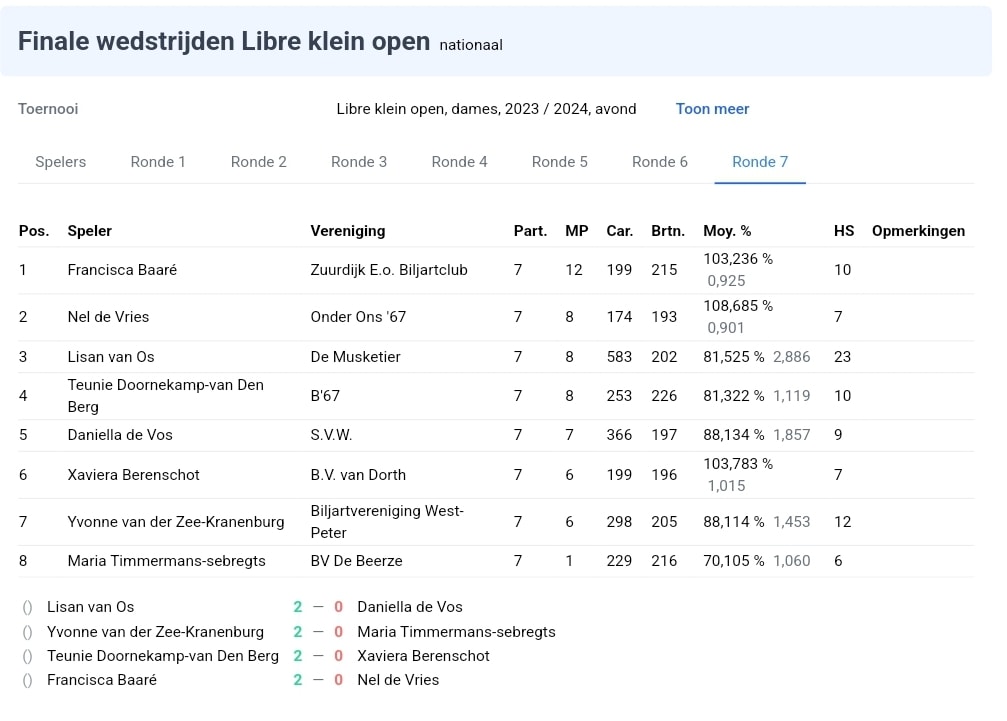Click Teunie Doornekamp-van Den Berg in match results
Image resolution: width=1007 pixels, height=721 pixels.
click(163, 656)
